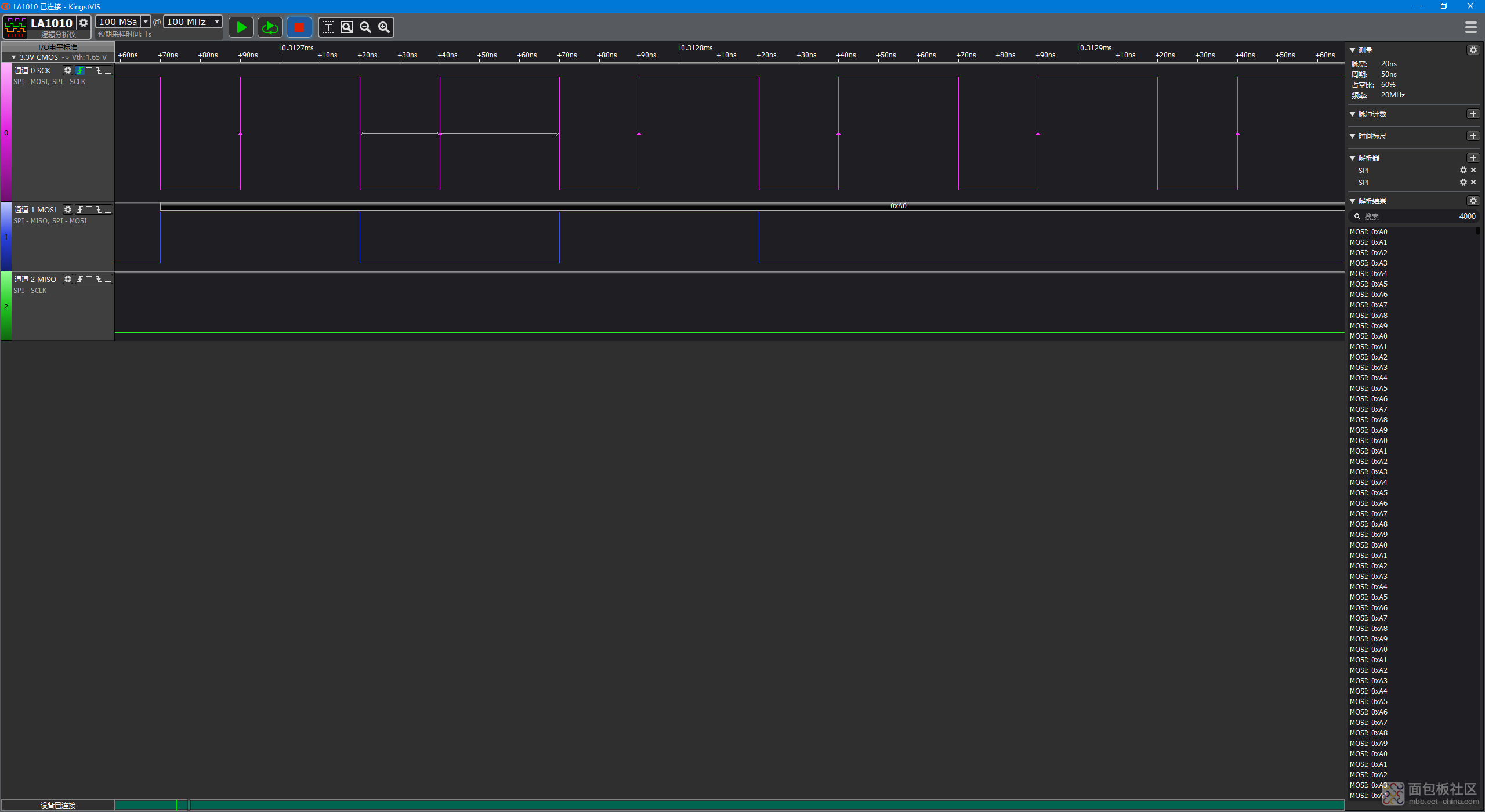Viewport: 1485px width, 812px height.
Task: Toggle falling-edge trigger on channel 2 MISO
Action: [99, 279]
